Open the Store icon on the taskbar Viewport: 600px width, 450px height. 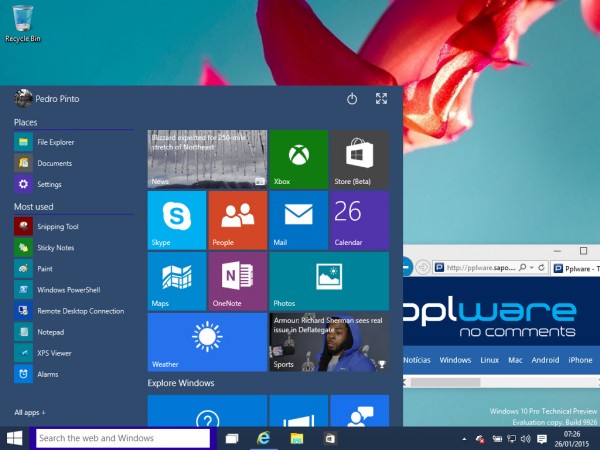(329, 438)
